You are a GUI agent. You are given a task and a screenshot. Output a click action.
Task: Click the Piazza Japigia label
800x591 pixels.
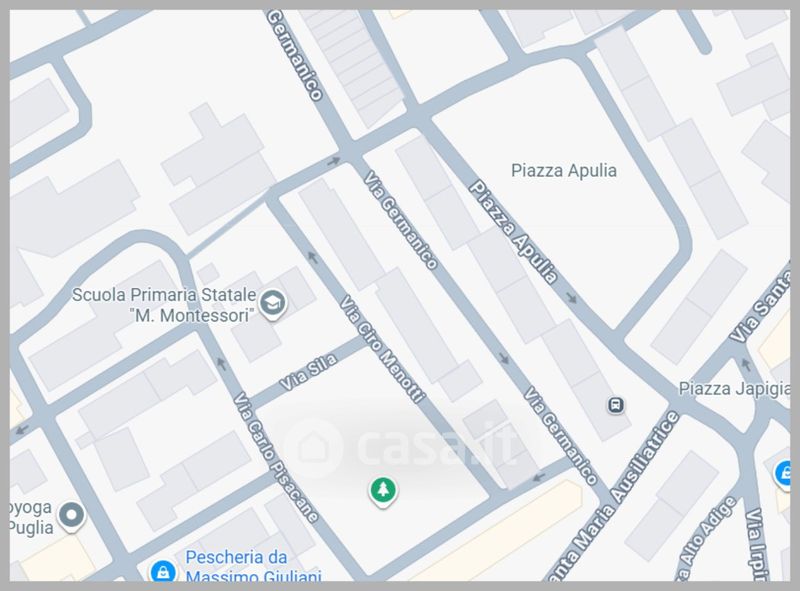pyautogui.click(x=734, y=389)
